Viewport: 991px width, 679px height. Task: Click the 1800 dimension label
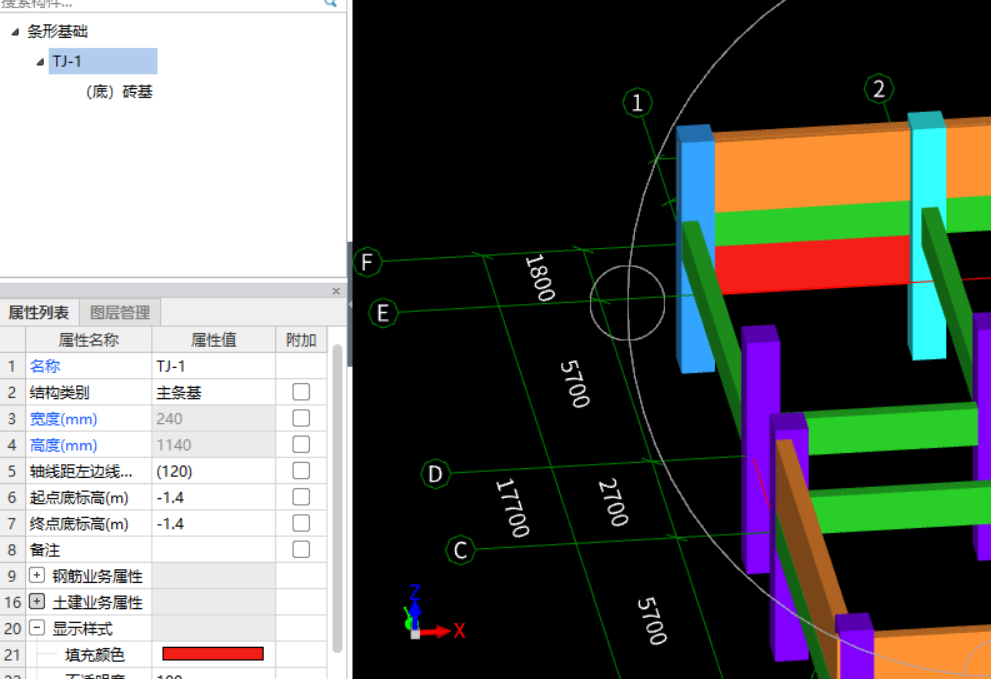click(x=540, y=278)
